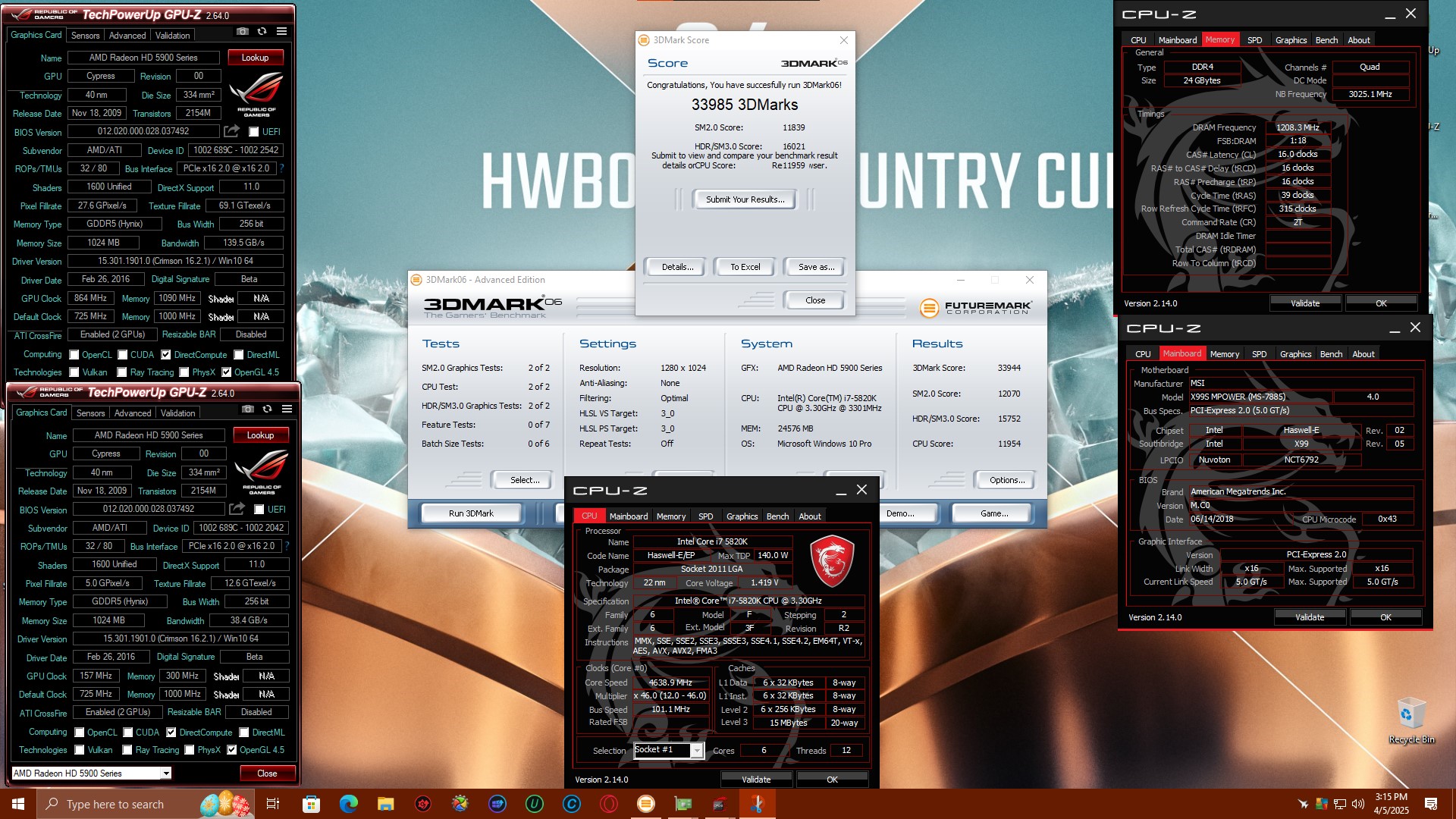Toggle UEFI checkbox in lower GPU-Z window

pos(259,510)
